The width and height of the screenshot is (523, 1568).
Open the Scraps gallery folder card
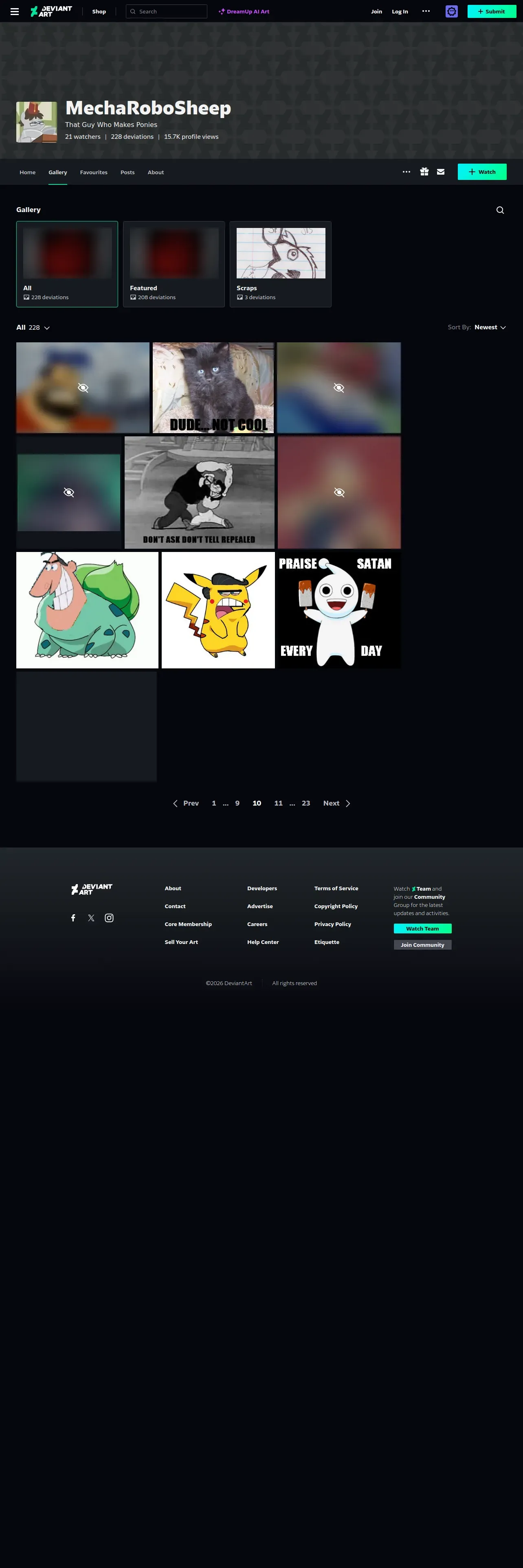(x=281, y=264)
